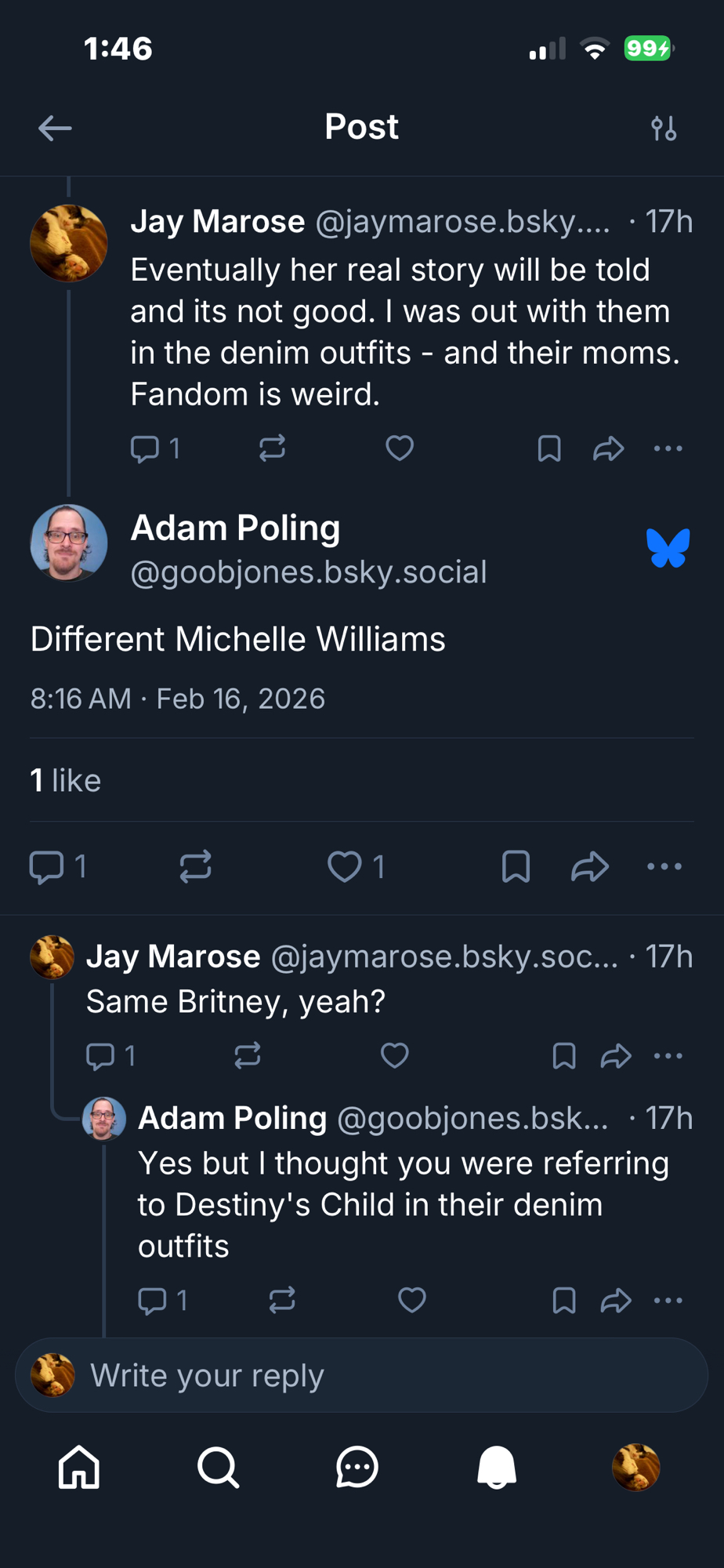
Task: Open the Search tab
Action: [x=218, y=1467]
